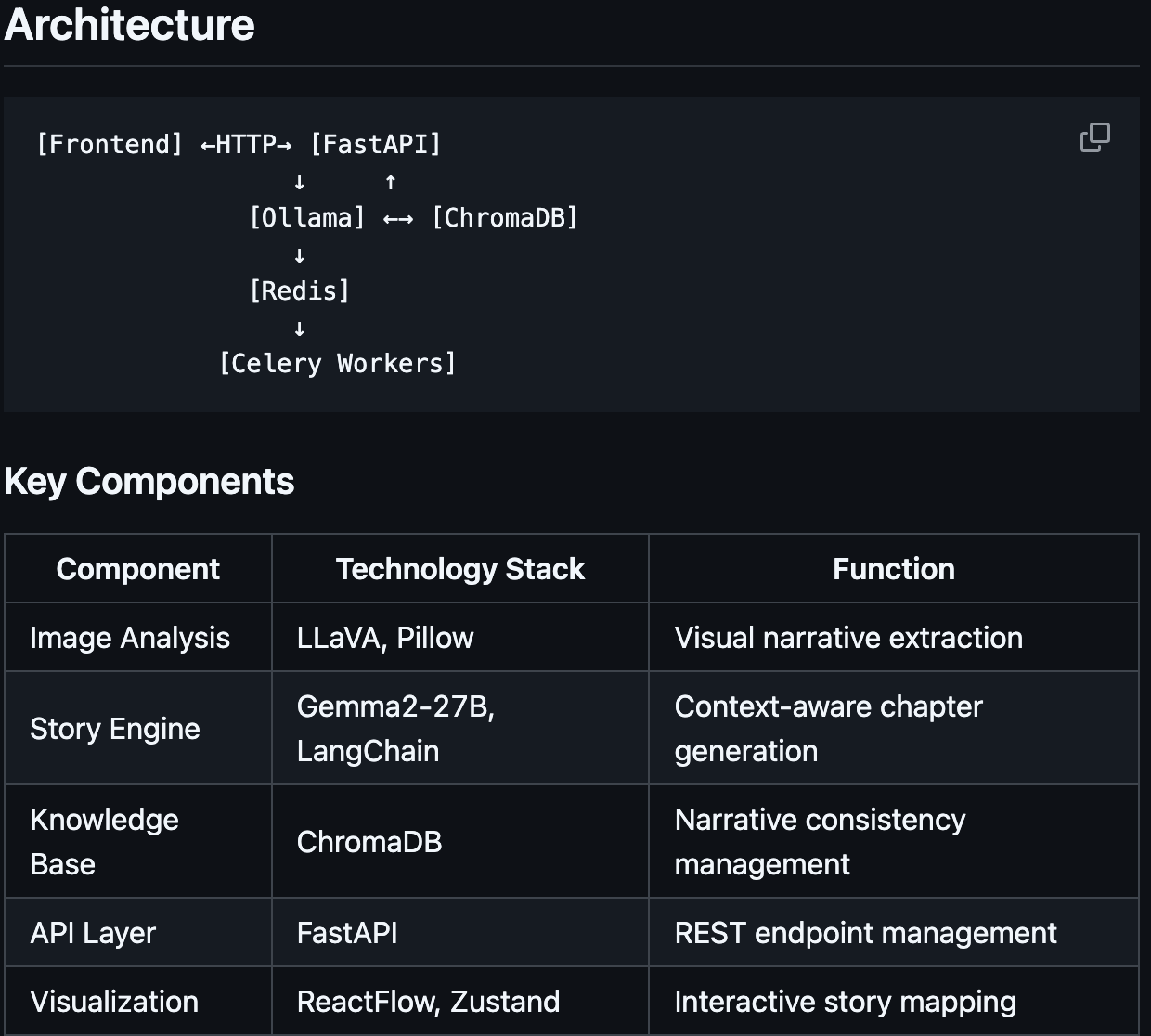
Task: Click the [Celery Workers] node in diagram
Action: (338, 364)
